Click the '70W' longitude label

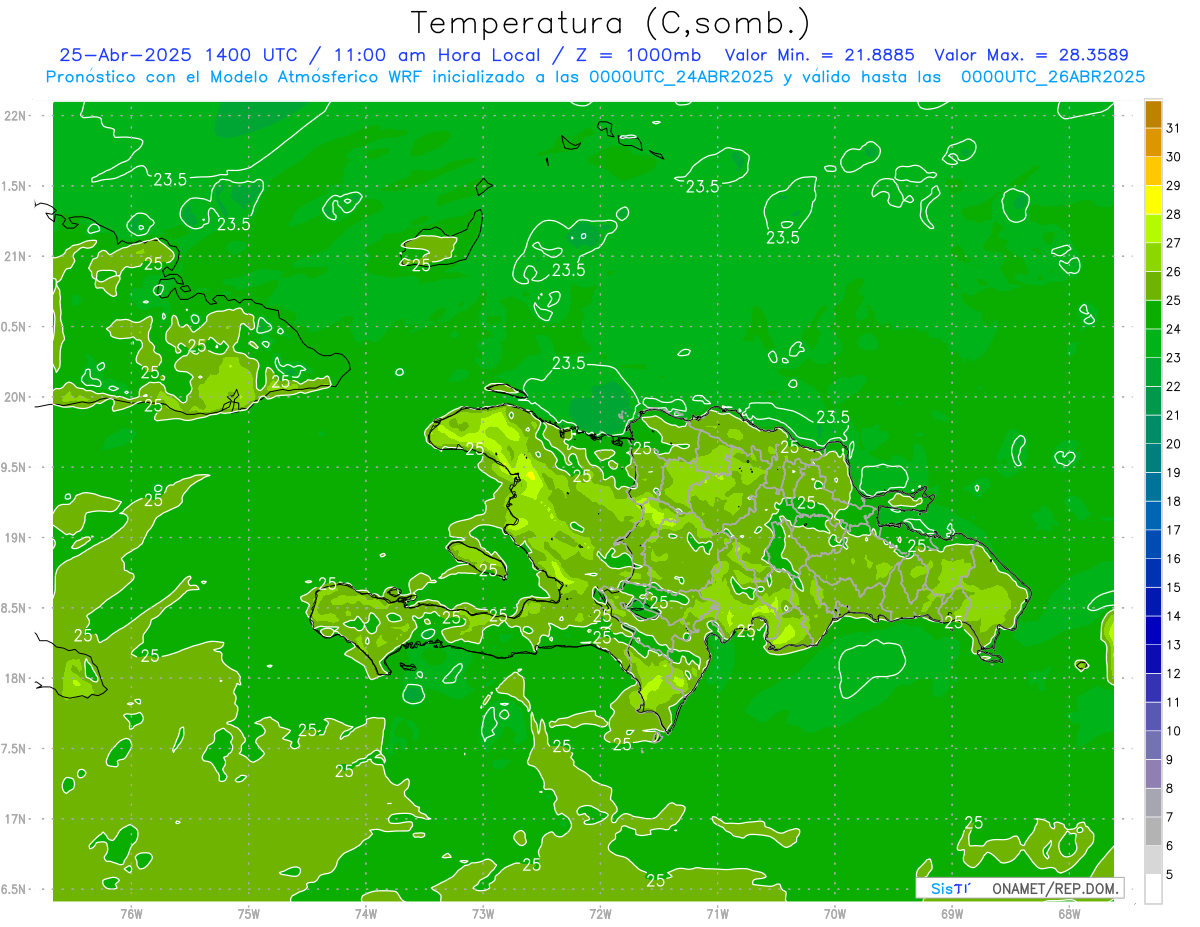tap(835, 913)
